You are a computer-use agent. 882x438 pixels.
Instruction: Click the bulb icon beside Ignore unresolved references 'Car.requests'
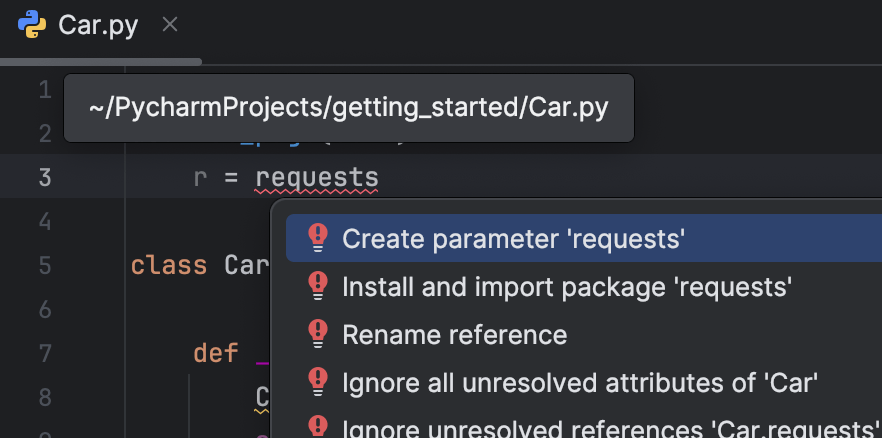[318, 427]
